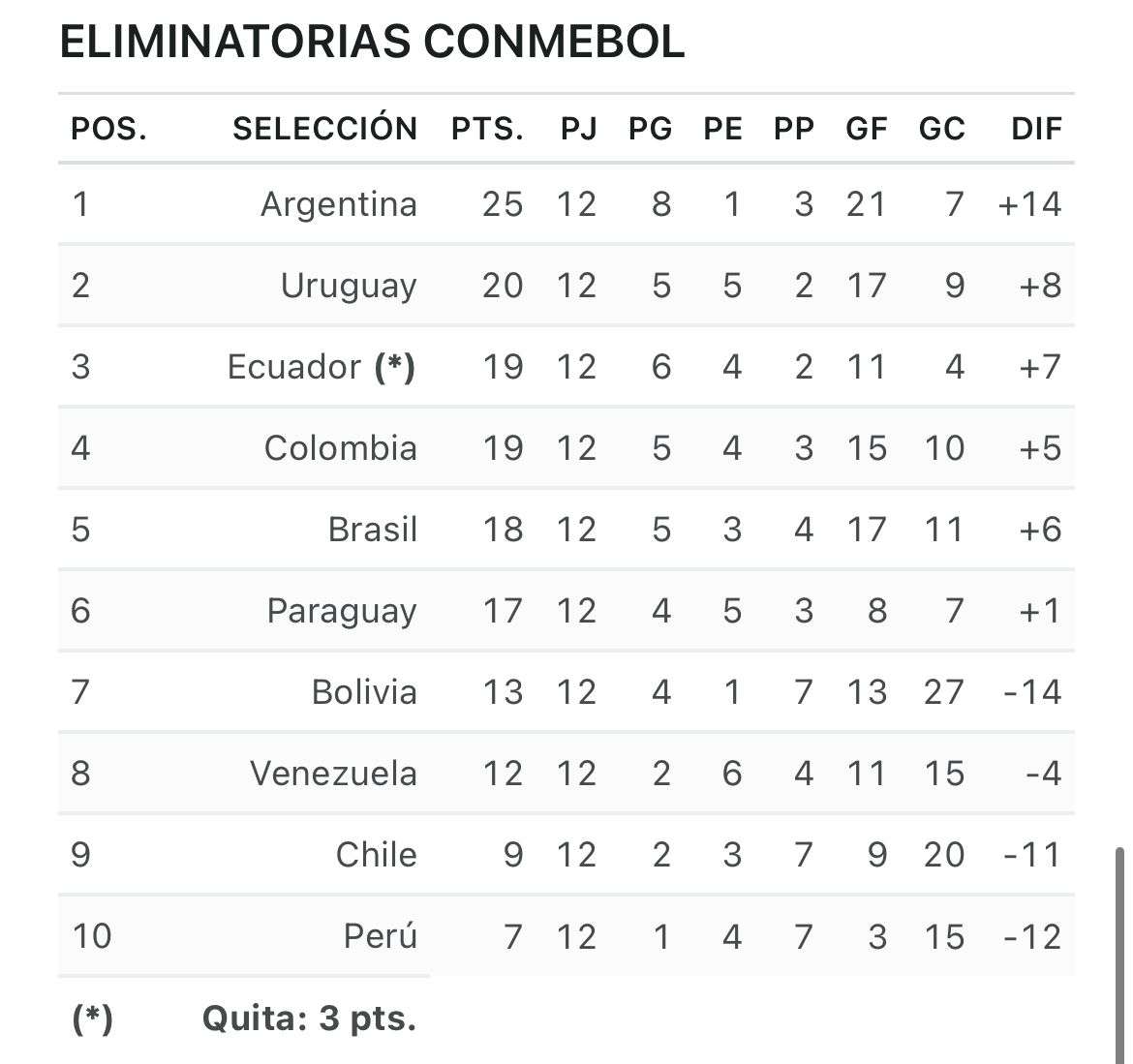Click the Bolivia team name
Image resolution: width=1133 pixels, height=1064 pixels.
(364, 692)
